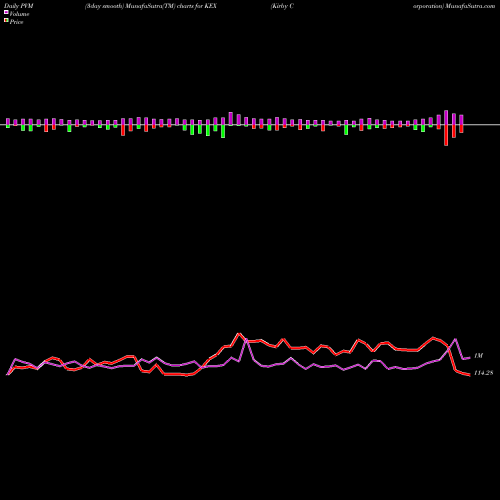Click the 'Volume' legend label

pyautogui.click(x=19, y=14)
